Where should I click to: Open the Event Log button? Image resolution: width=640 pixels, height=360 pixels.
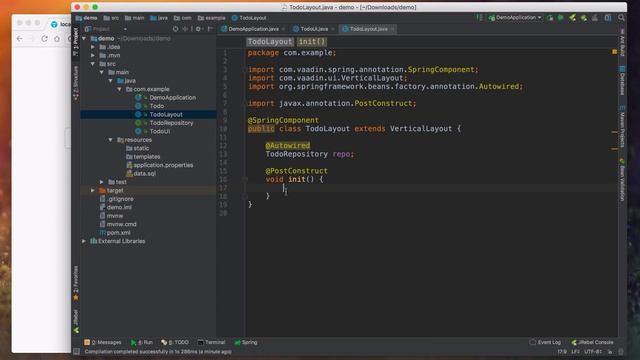pyautogui.click(x=545, y=342)
